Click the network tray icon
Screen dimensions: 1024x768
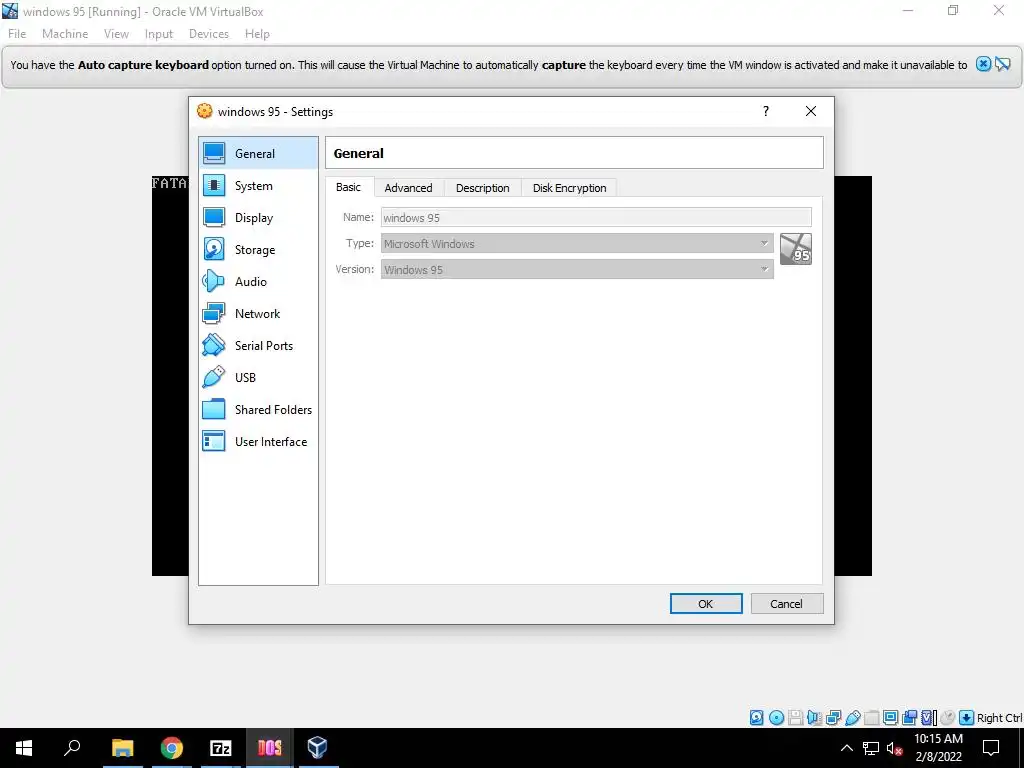871,748
